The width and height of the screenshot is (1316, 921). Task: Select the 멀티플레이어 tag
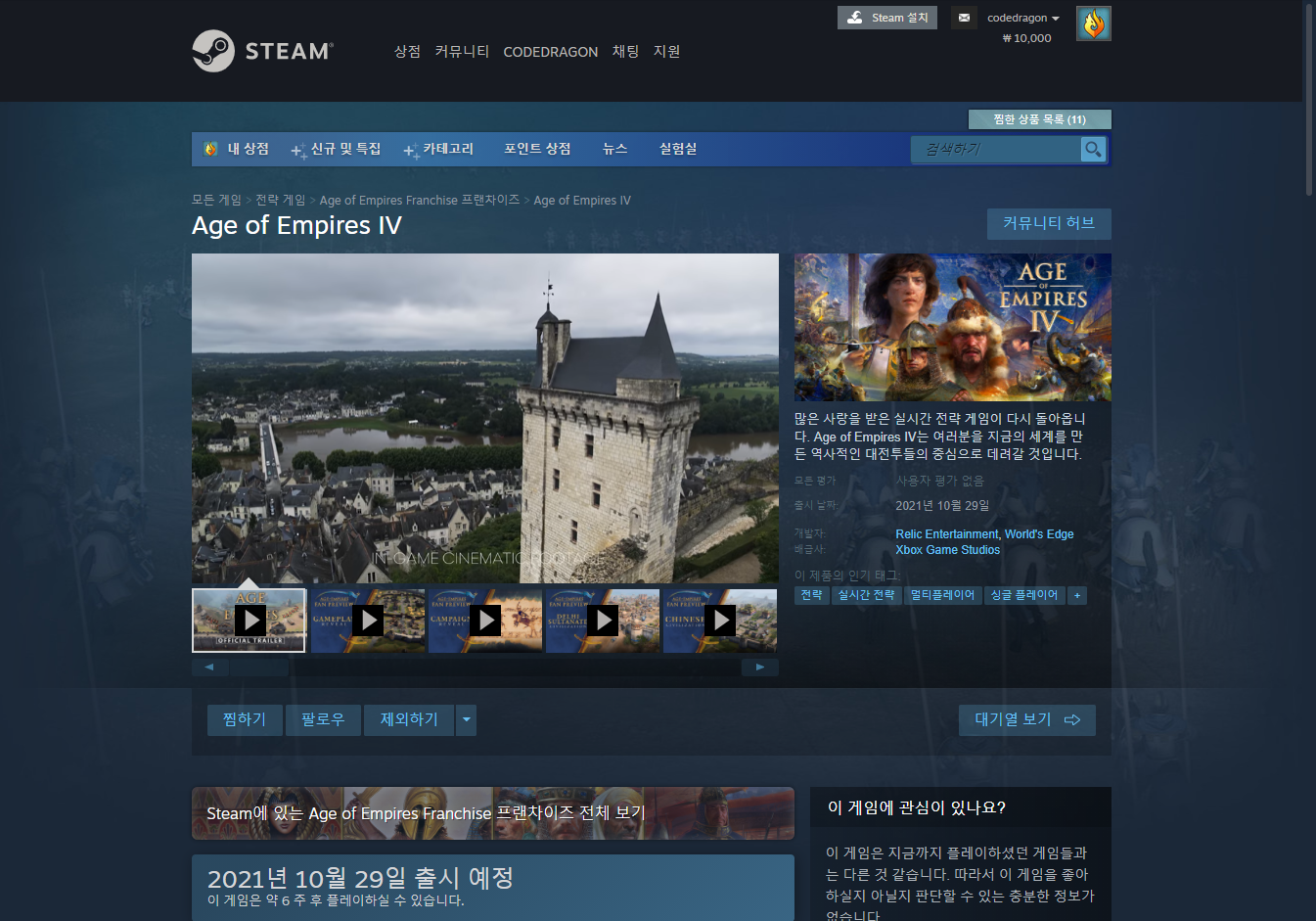click(943, 595)
